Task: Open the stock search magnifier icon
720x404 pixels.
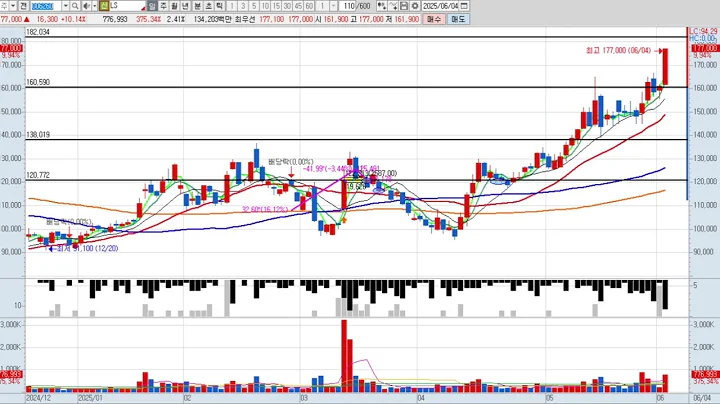Action: [x=75, y=6]
